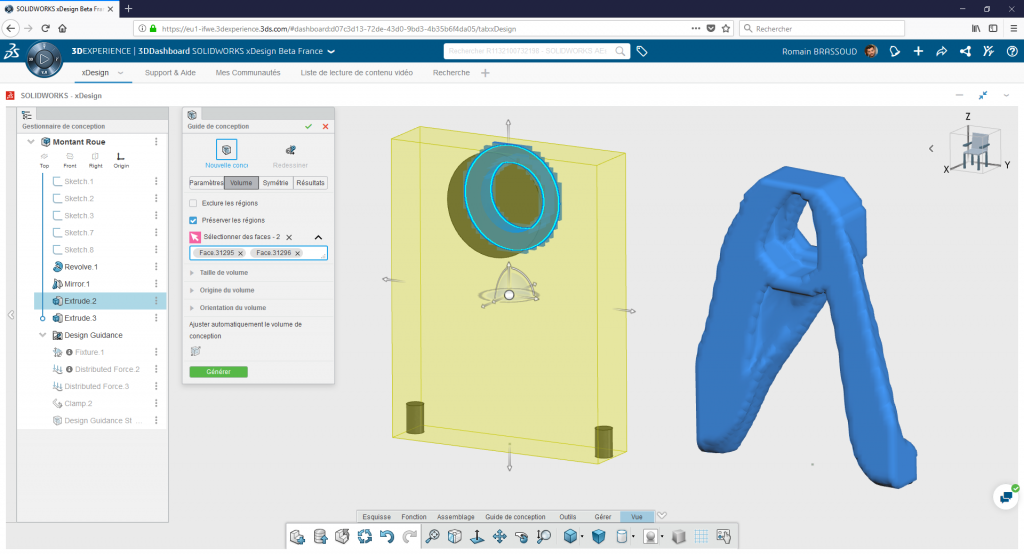Switch to Symétrie tab
Image resolution: width=1024 pixels, height=555 pixels.
(276, 183)
